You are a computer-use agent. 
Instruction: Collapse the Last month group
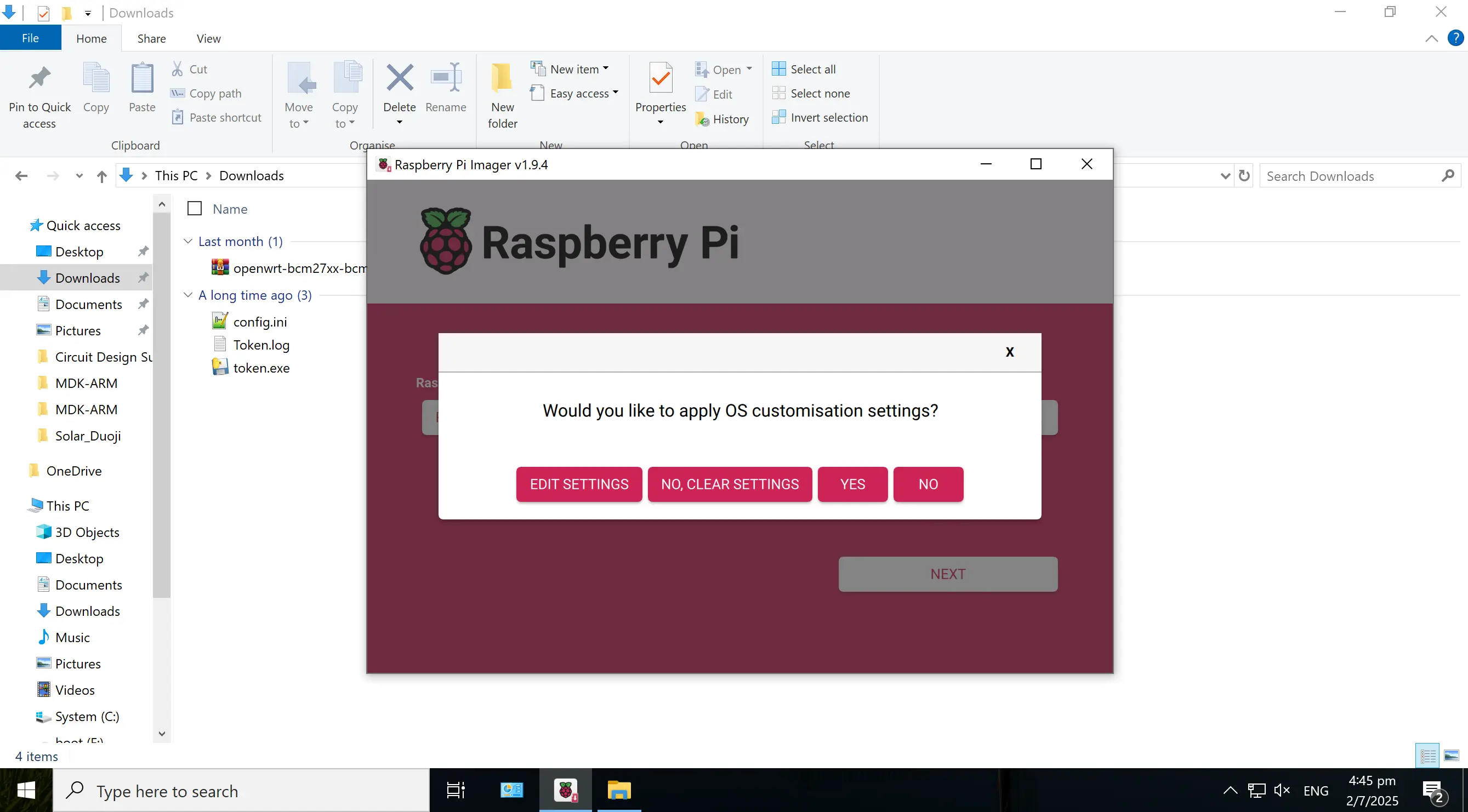tap(187, 241)
